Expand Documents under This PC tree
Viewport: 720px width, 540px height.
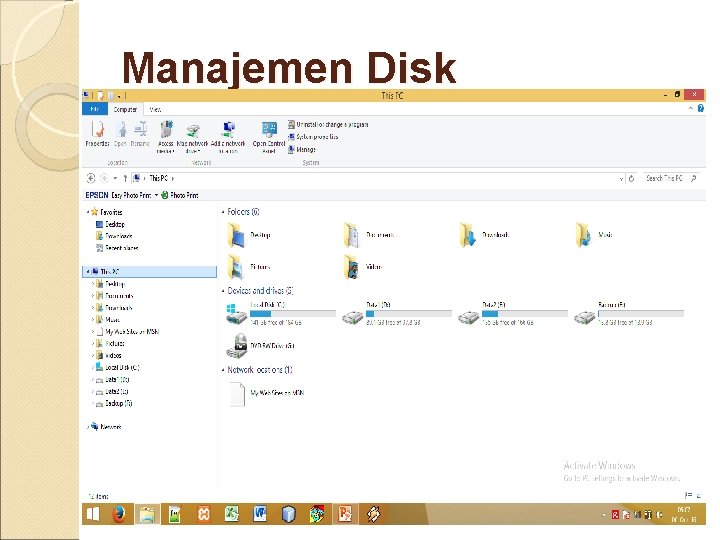click(x=93, y=296)
